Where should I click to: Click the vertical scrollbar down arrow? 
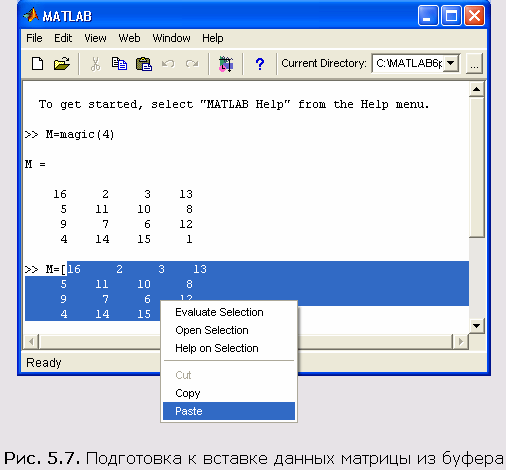[x=477, y=326]
